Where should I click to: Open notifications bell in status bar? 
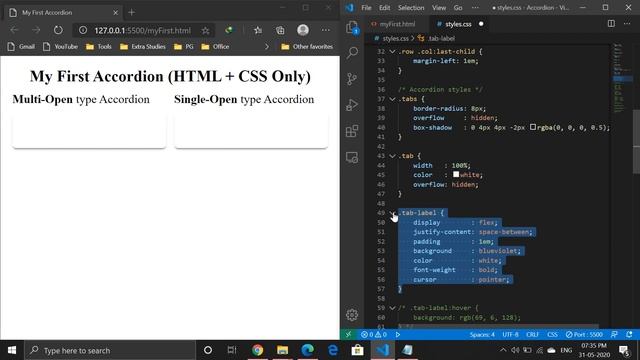click(629, 334)
